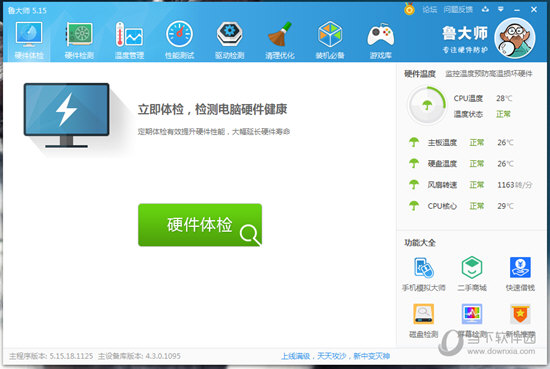Close the 鲁大师 window

[x=534, y=9]
